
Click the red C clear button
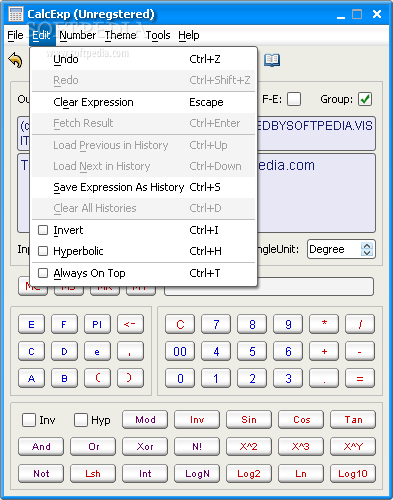point(180,324)
